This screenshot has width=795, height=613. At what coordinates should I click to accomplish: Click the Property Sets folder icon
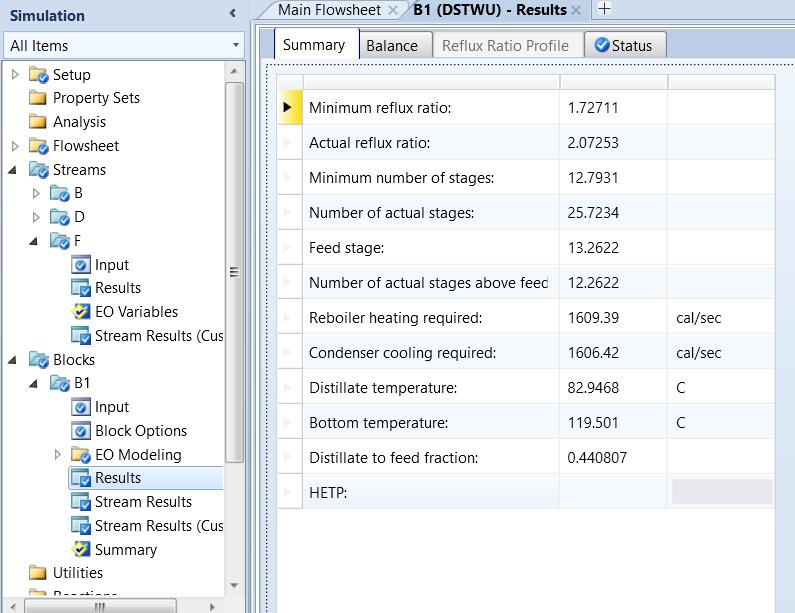click(39, 98)
